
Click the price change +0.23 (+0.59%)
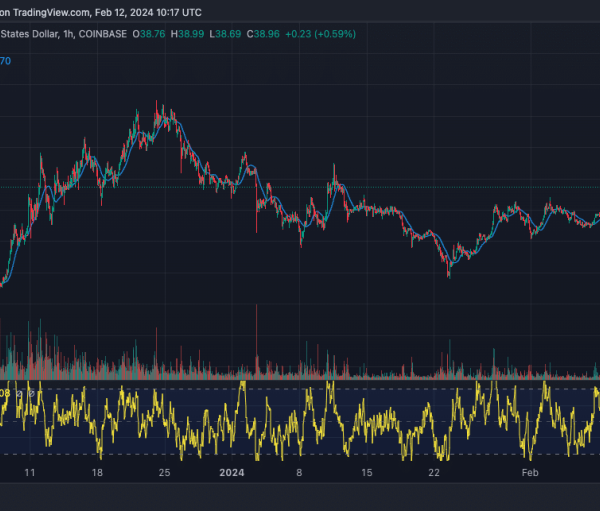(x=321, y=34)
